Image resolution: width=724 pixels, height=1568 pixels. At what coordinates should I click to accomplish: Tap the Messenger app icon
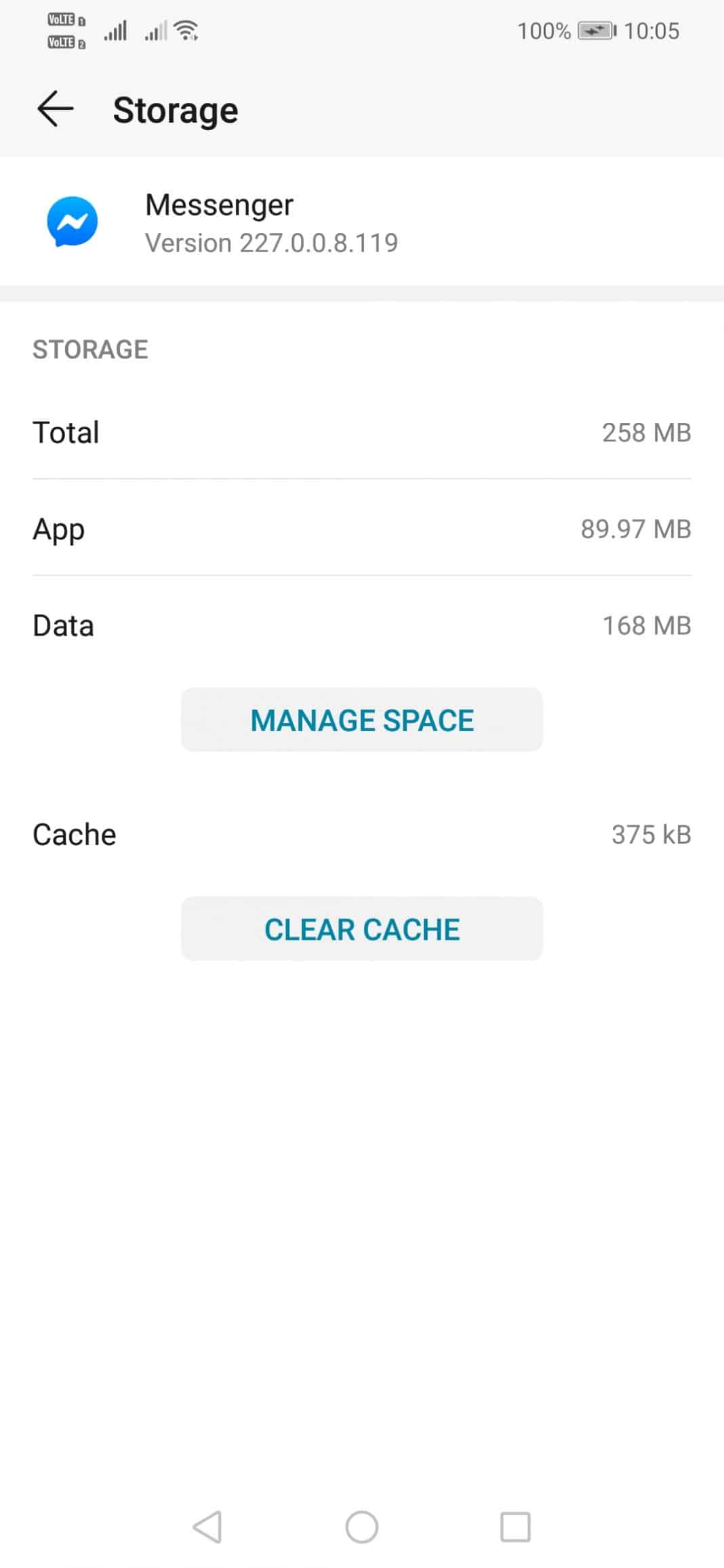click(73, 222)
